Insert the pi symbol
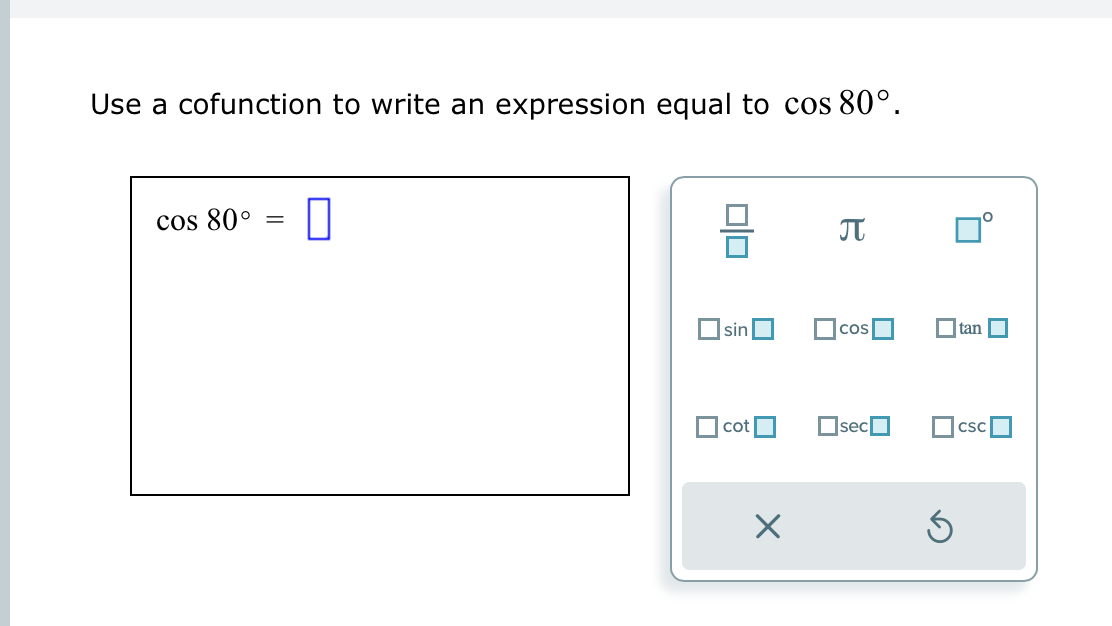1112x626 pixels. pos(852,230)
